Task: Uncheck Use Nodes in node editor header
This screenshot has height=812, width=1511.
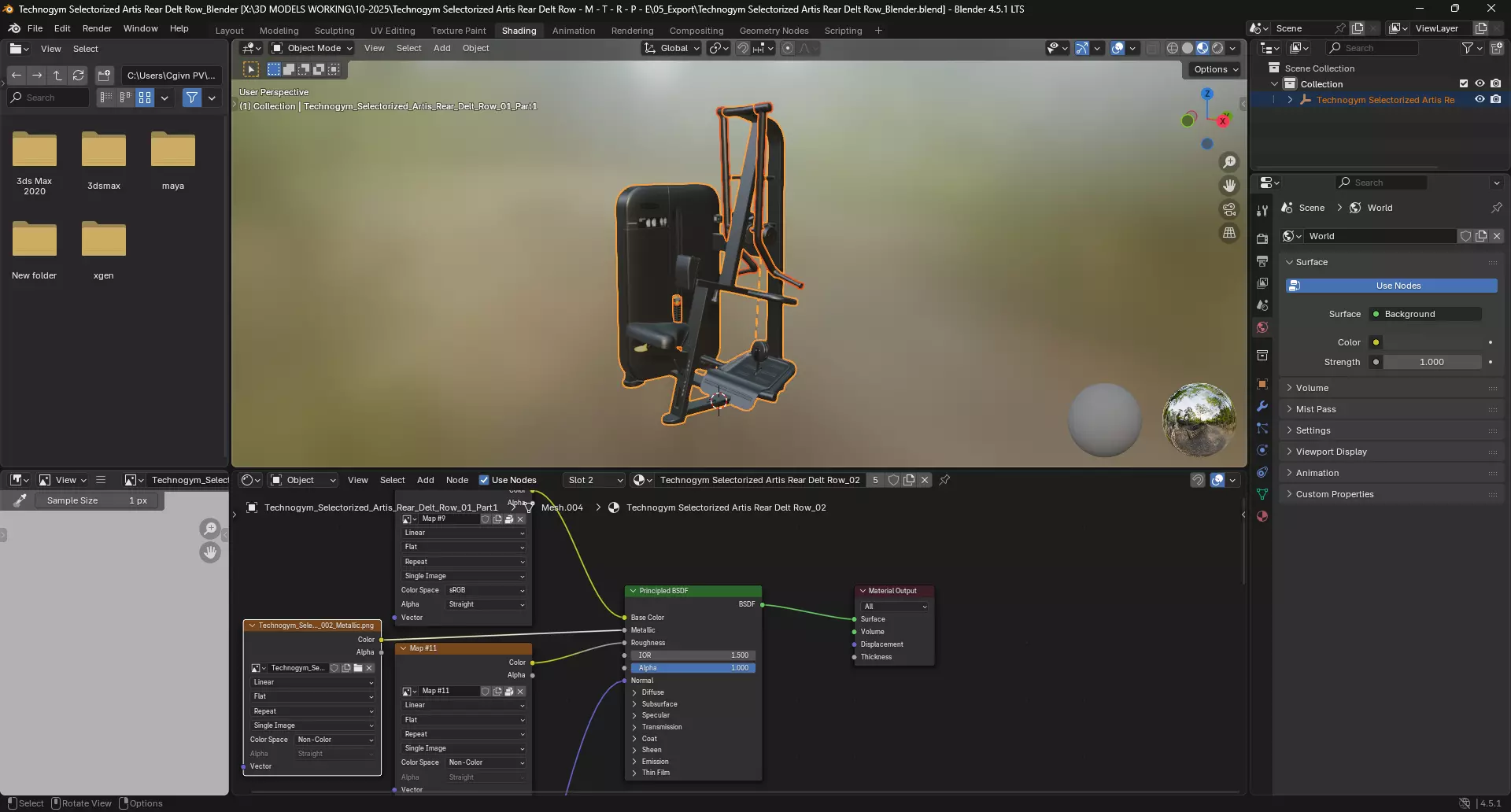Action: click(x=484, y=480)
